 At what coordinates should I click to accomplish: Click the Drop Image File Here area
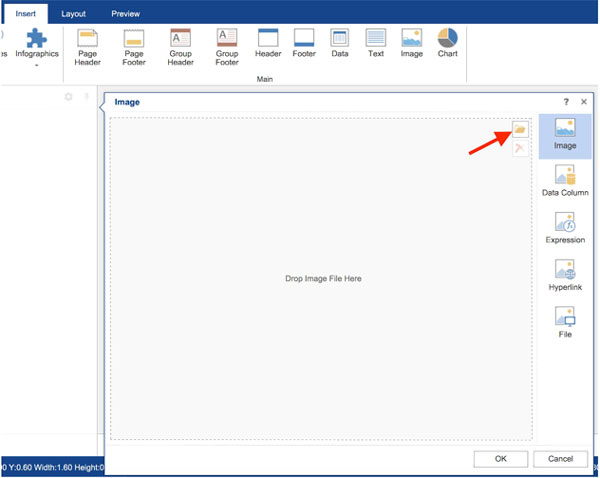pyautogui.click(x=321, y=279)
